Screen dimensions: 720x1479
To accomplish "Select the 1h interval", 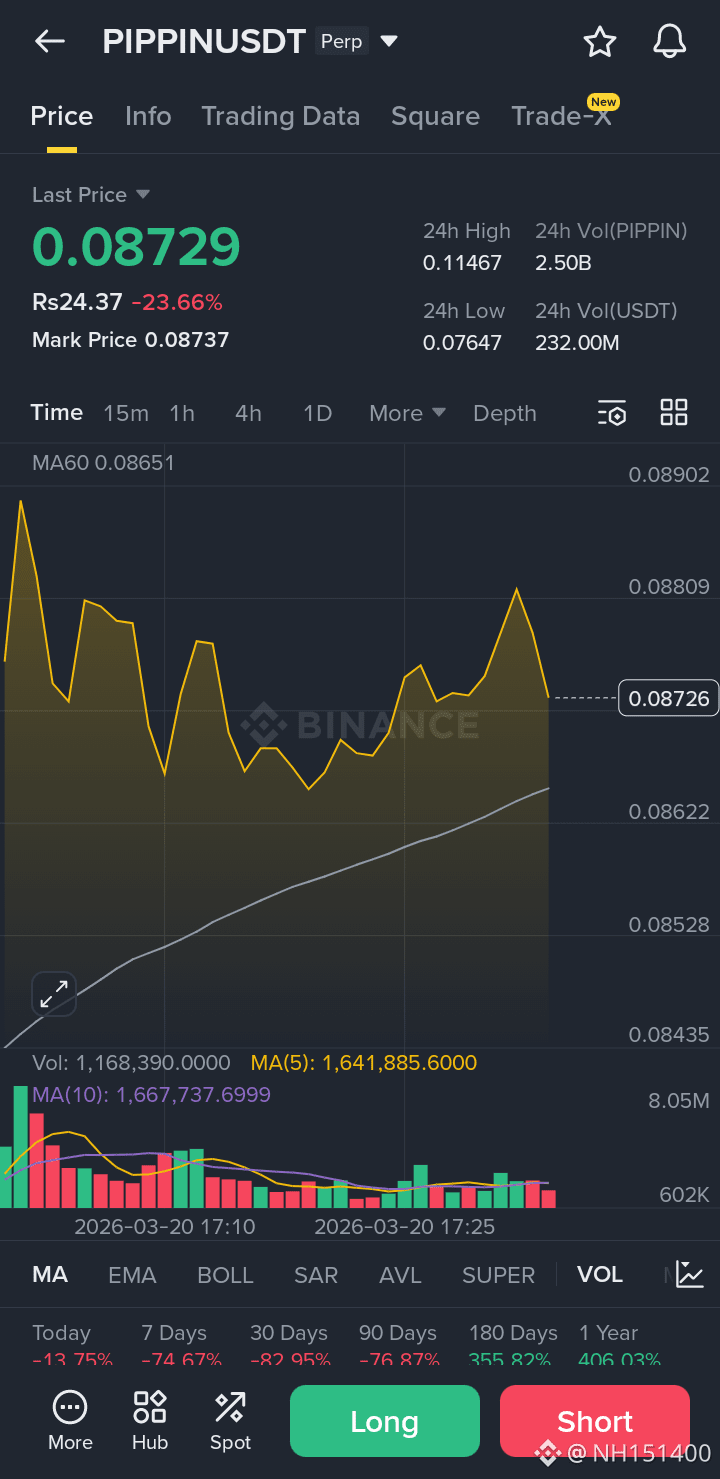I will 182,413.
